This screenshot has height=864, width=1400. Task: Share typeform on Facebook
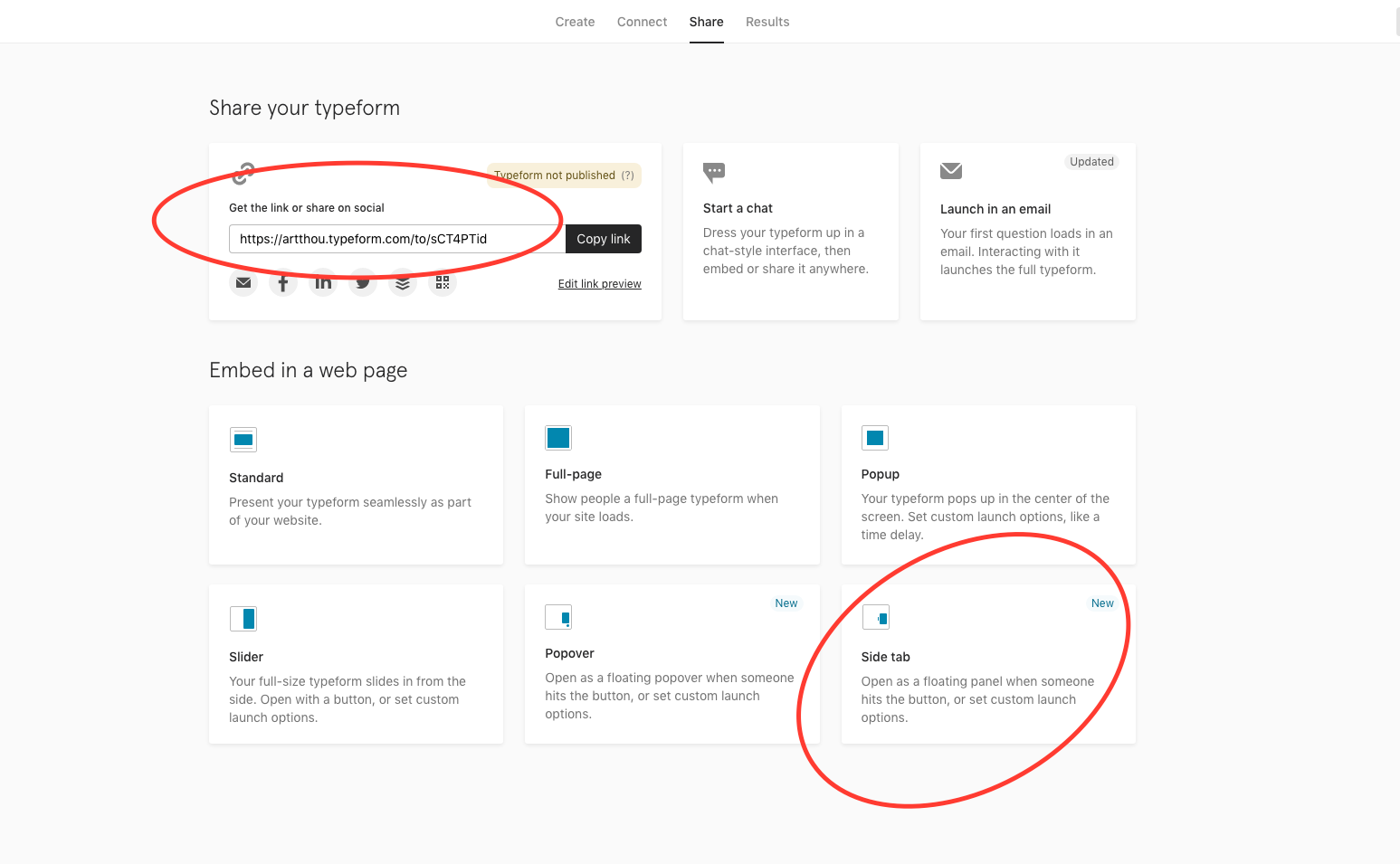click(x=283, y=283)
